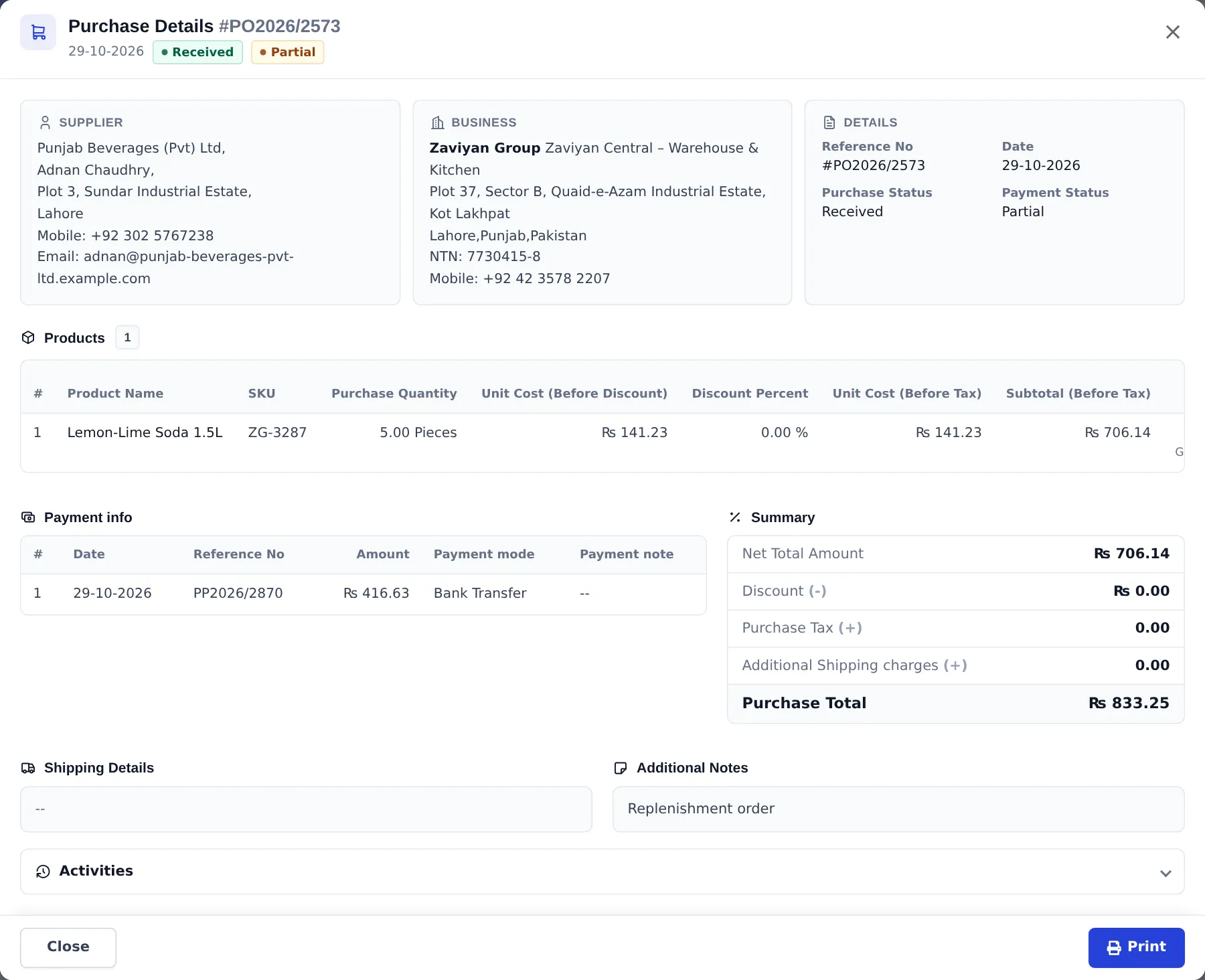Click the Additional Shipping charges (+) row
The image size is (1205, 980).
[956, 665]
